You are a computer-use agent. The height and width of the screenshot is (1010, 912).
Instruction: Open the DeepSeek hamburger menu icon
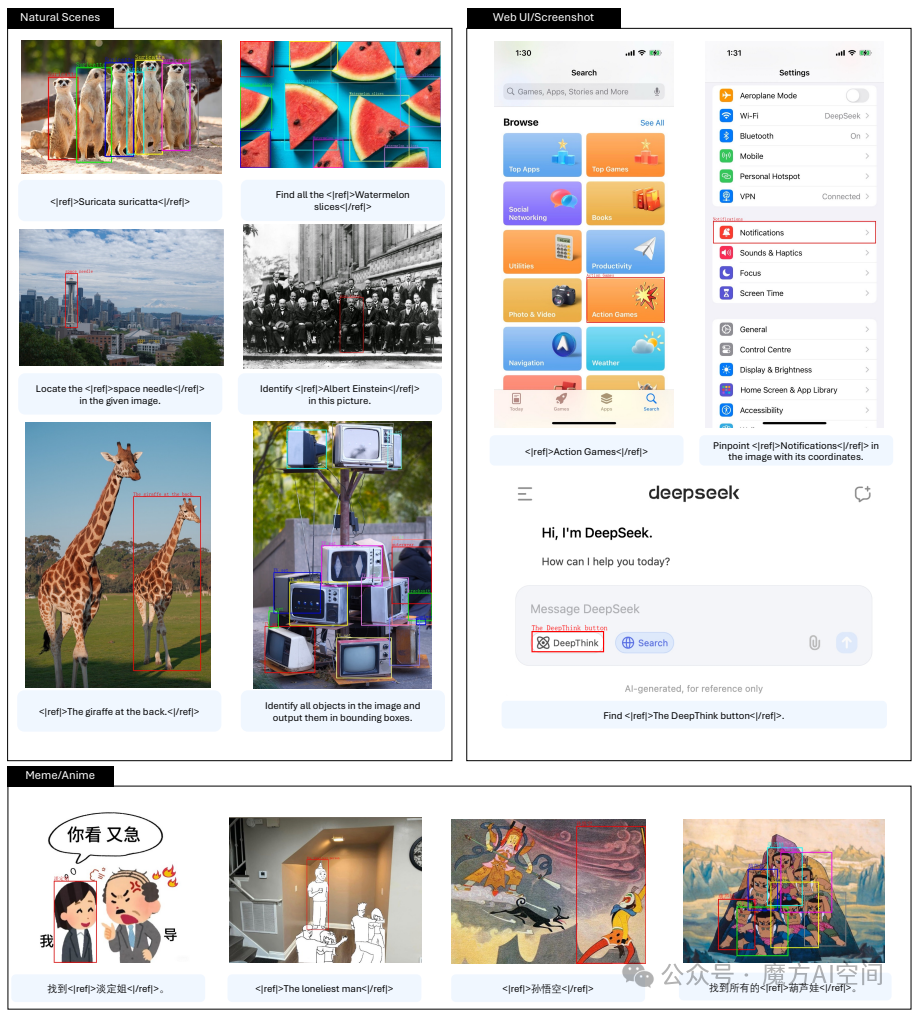point(525,494)
